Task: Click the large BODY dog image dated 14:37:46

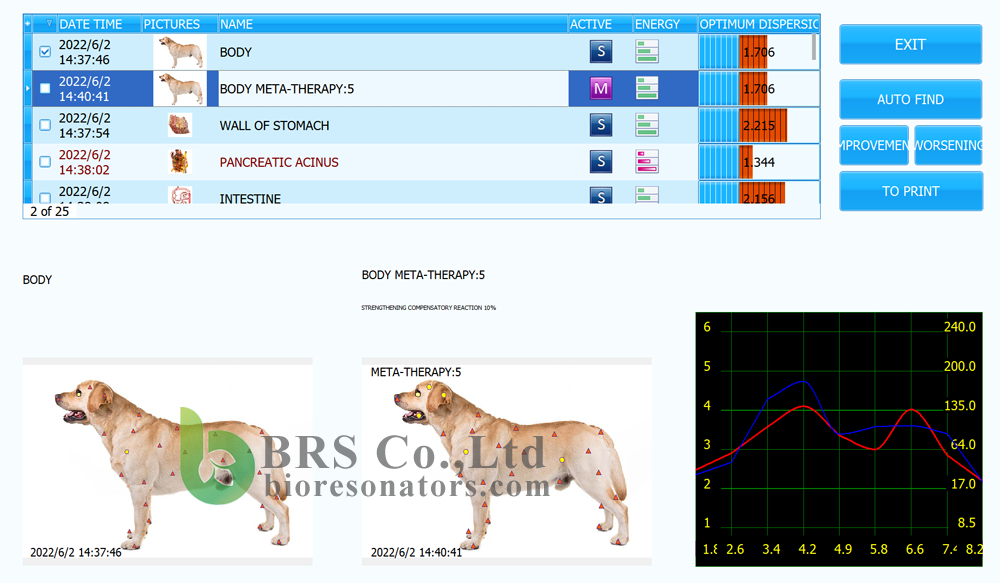Action: (168, 462)
